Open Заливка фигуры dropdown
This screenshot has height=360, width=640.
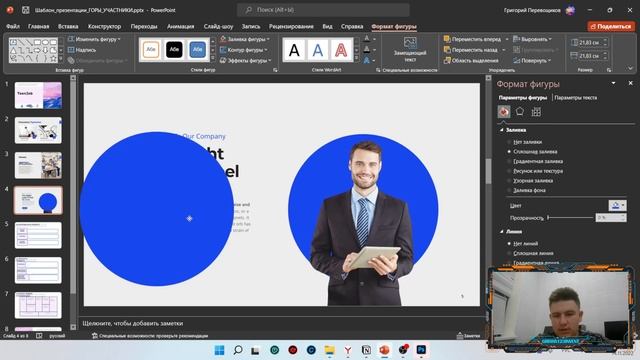tap(245, 39)
